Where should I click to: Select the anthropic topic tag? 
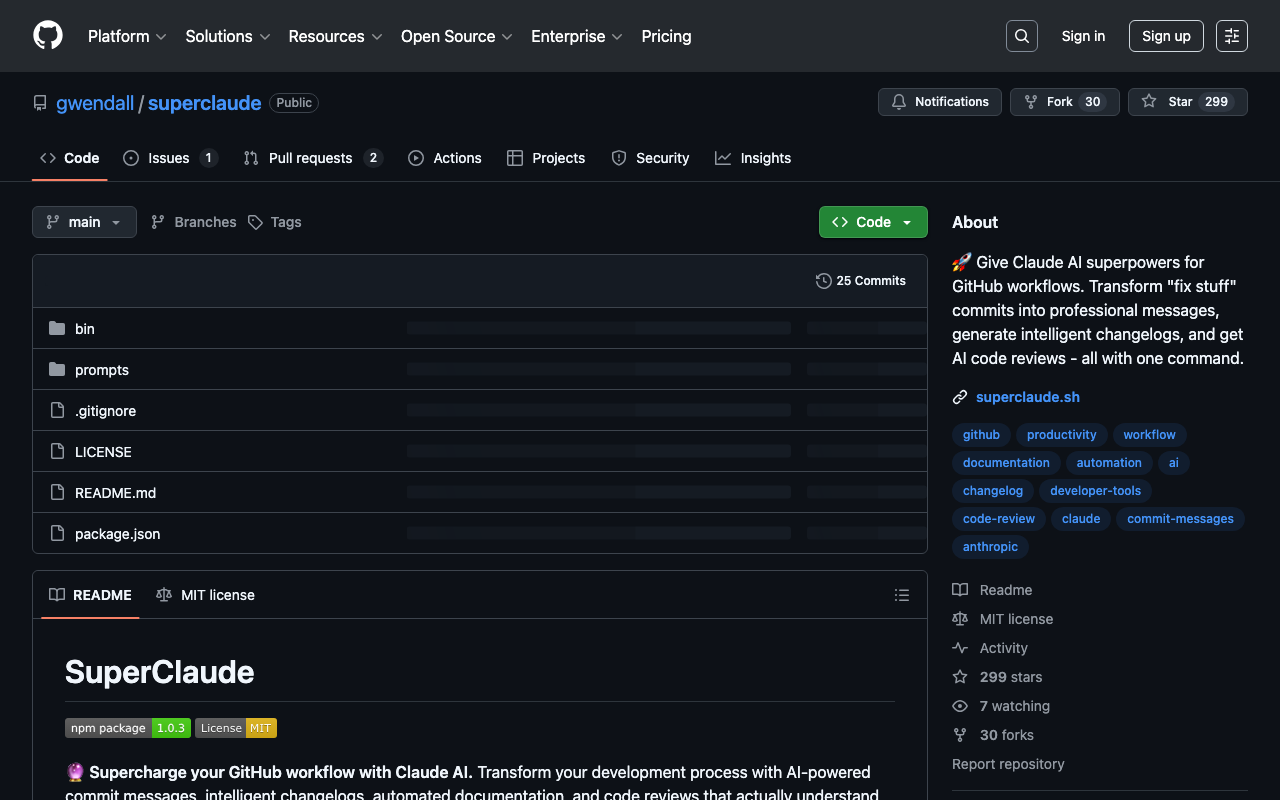pos(990,547)
